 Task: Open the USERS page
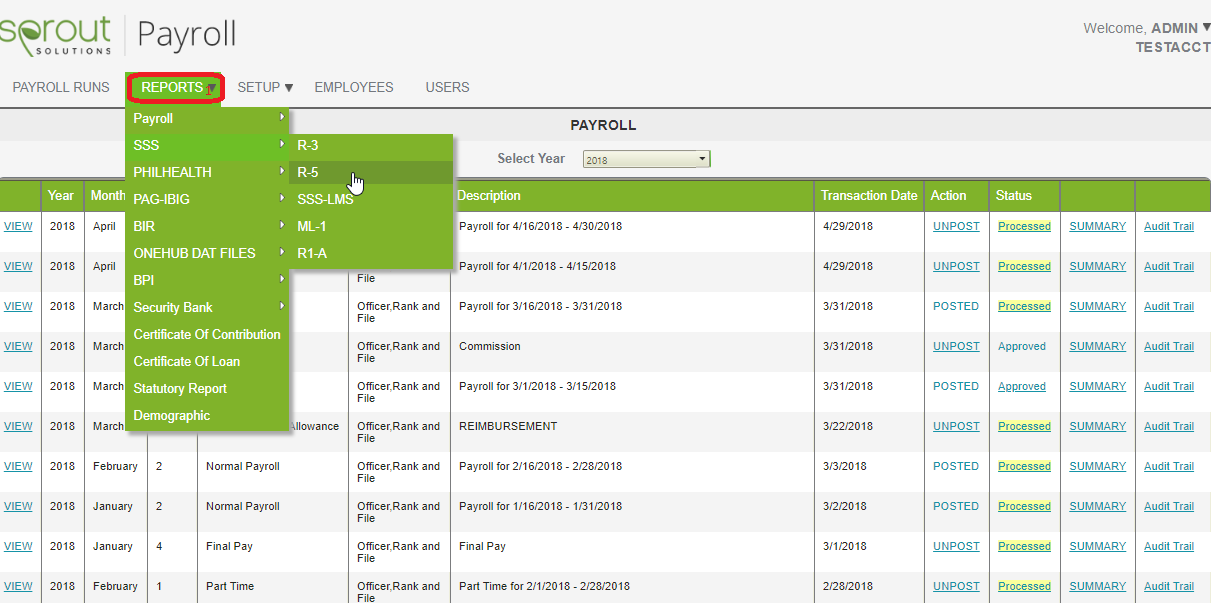coord(447,87)
